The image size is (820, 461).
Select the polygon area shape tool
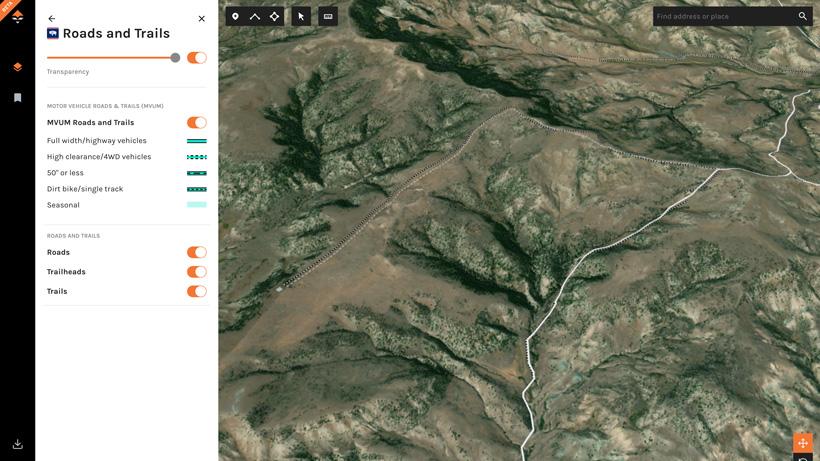coord(274,16)
